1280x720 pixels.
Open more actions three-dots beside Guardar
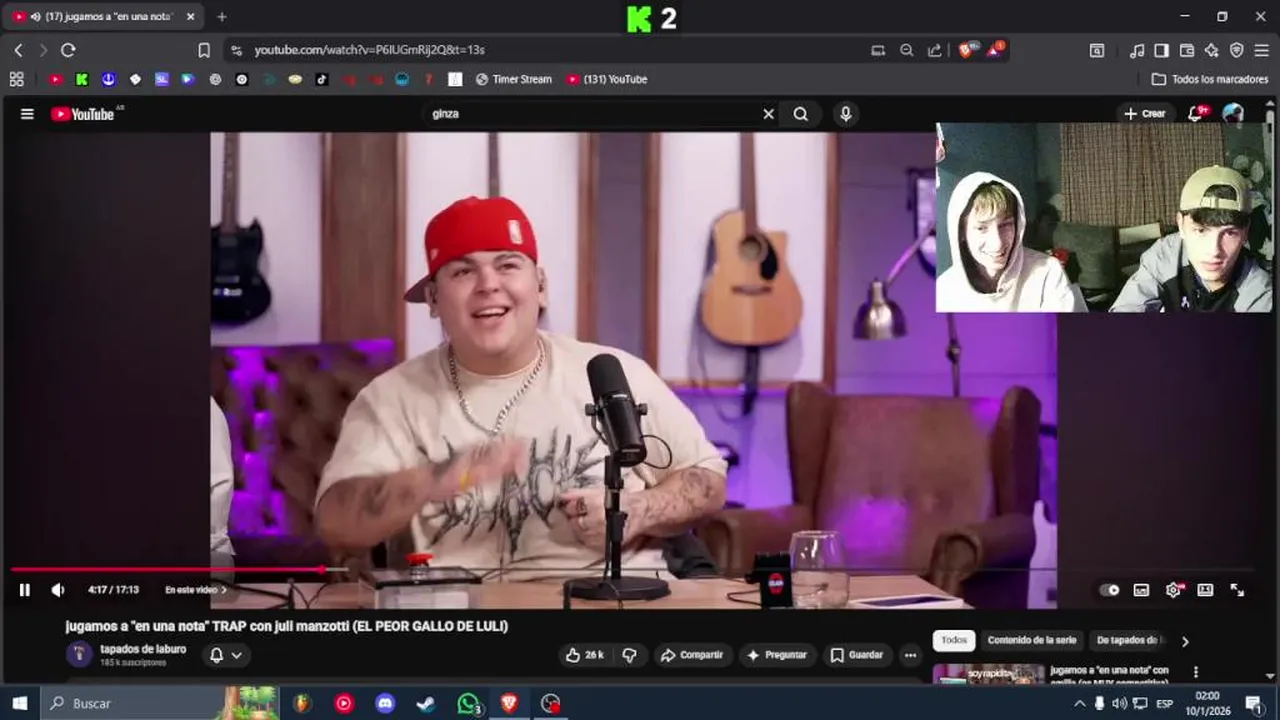point(910,655)
